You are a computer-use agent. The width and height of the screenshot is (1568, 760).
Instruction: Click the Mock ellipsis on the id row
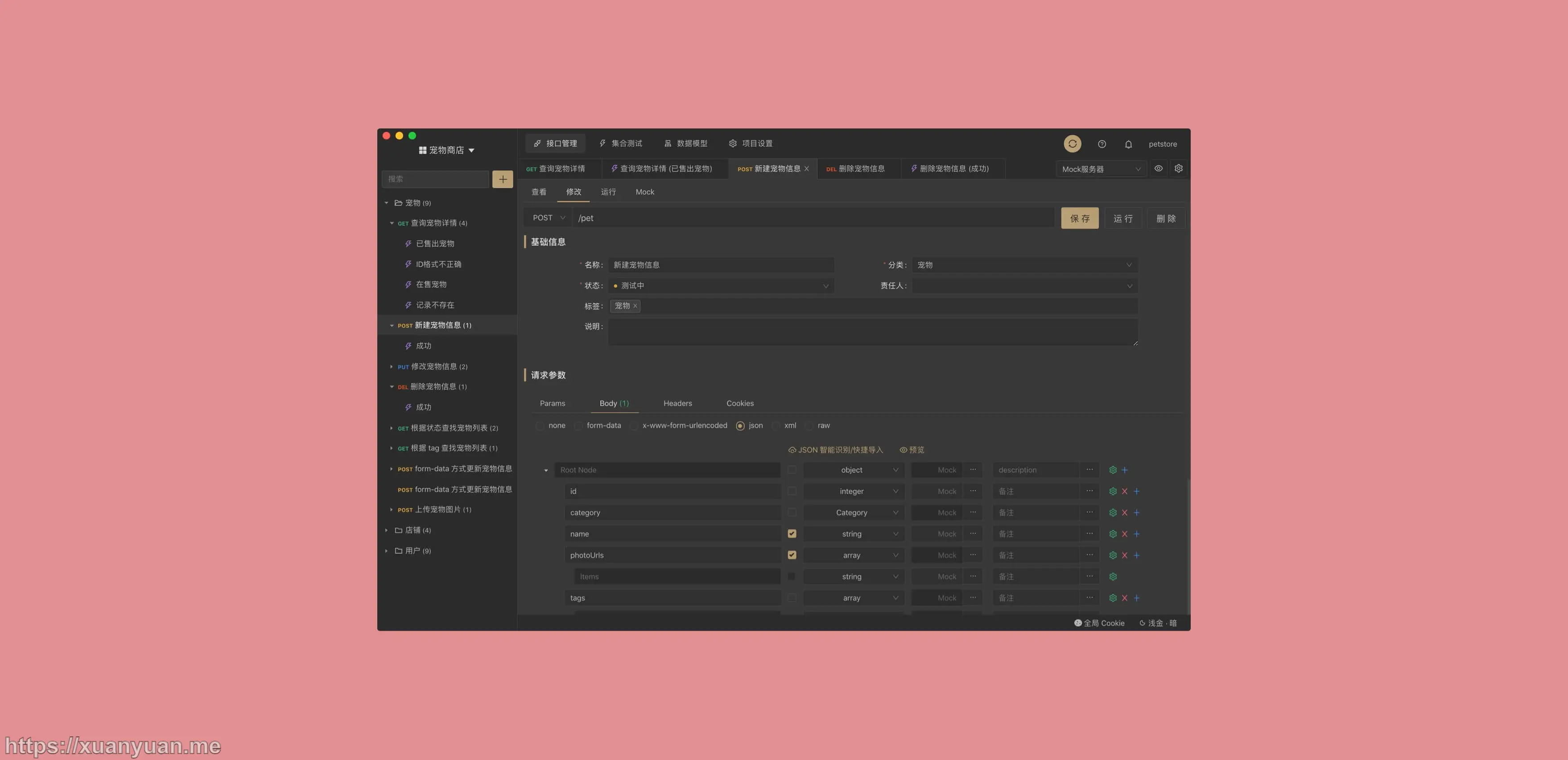(973, 491)
